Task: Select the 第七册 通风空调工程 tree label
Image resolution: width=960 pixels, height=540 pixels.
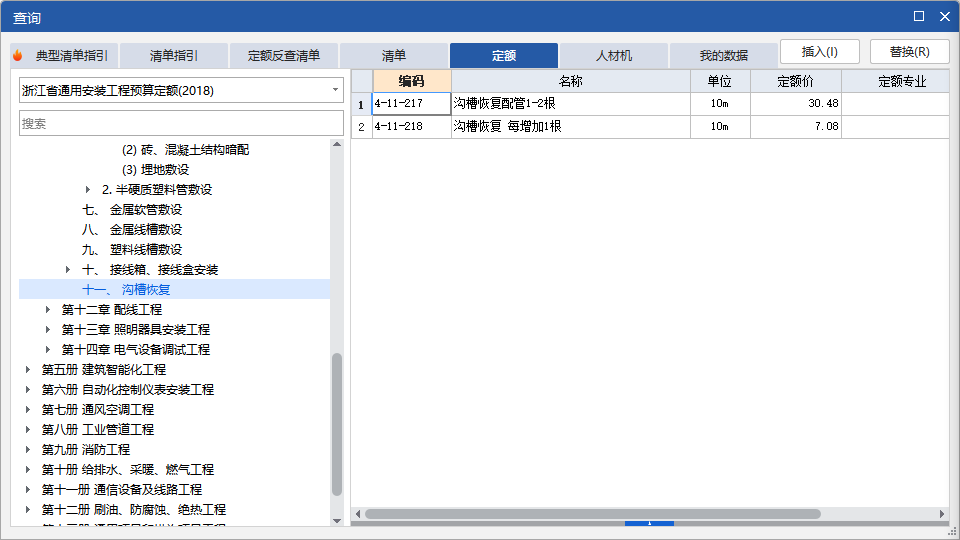Action: 98,410
